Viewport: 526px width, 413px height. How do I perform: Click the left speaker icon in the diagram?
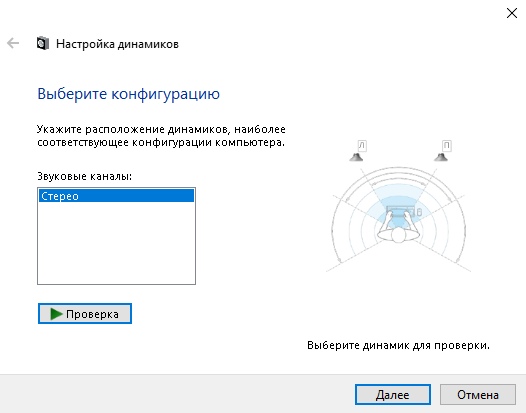[356, 157]
